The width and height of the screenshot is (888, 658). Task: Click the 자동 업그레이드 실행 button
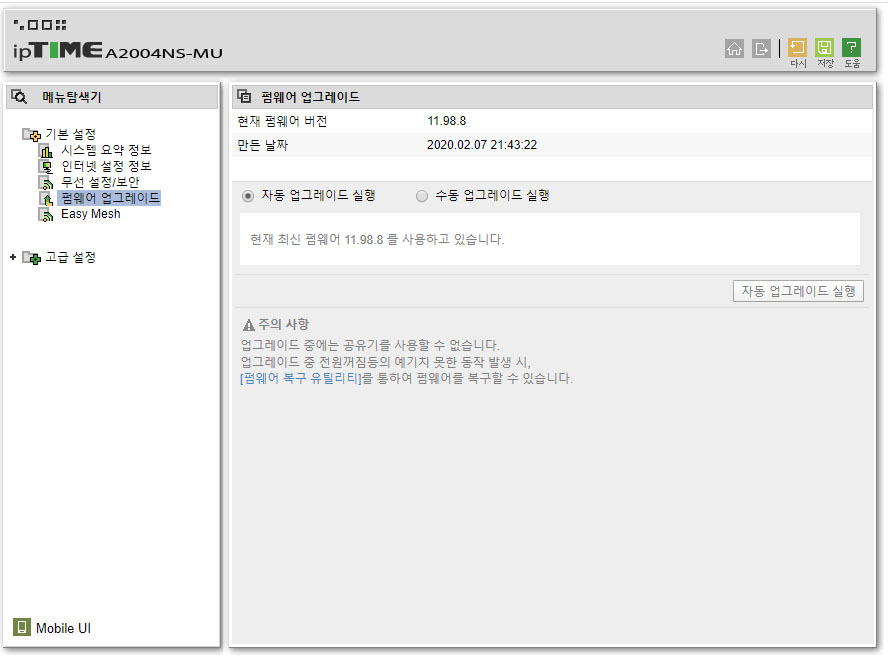[x=798, y=291]
